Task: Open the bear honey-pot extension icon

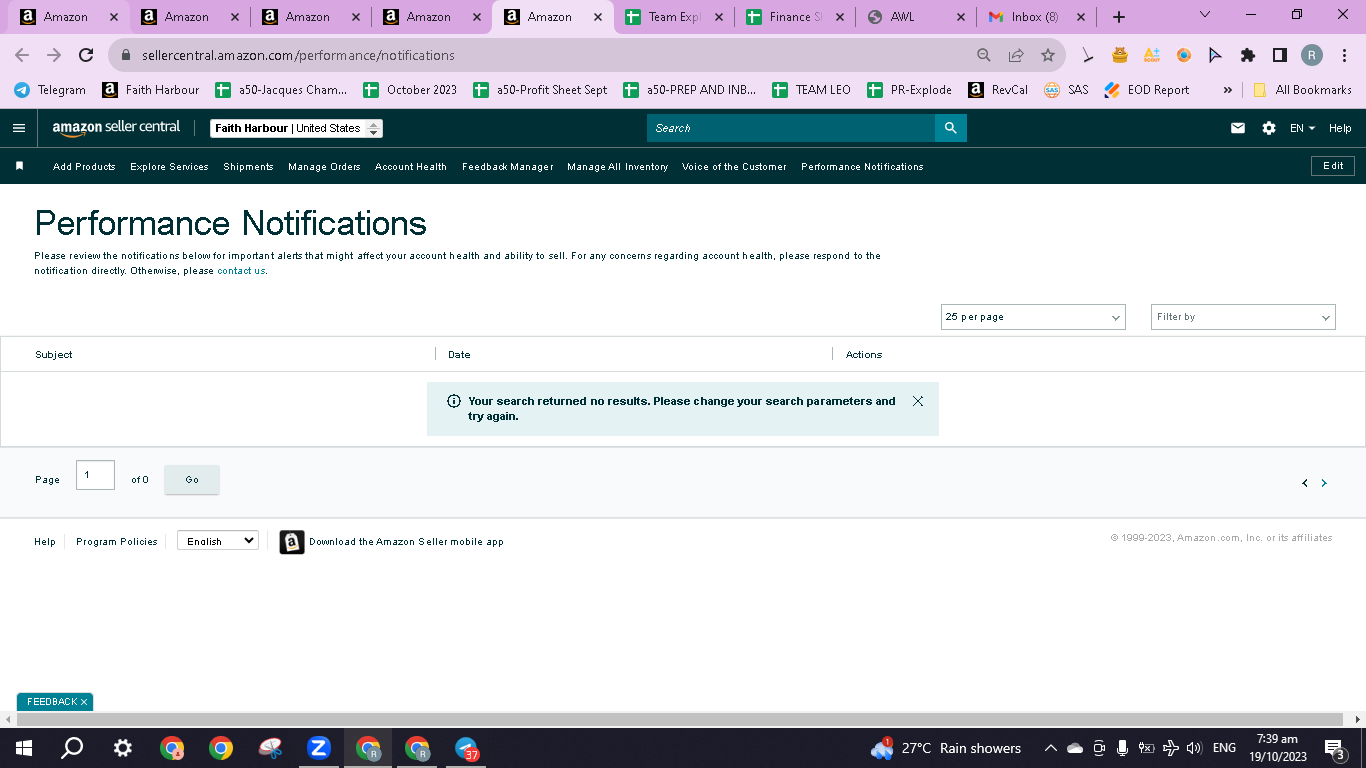Action: [x=1120, y=55]
